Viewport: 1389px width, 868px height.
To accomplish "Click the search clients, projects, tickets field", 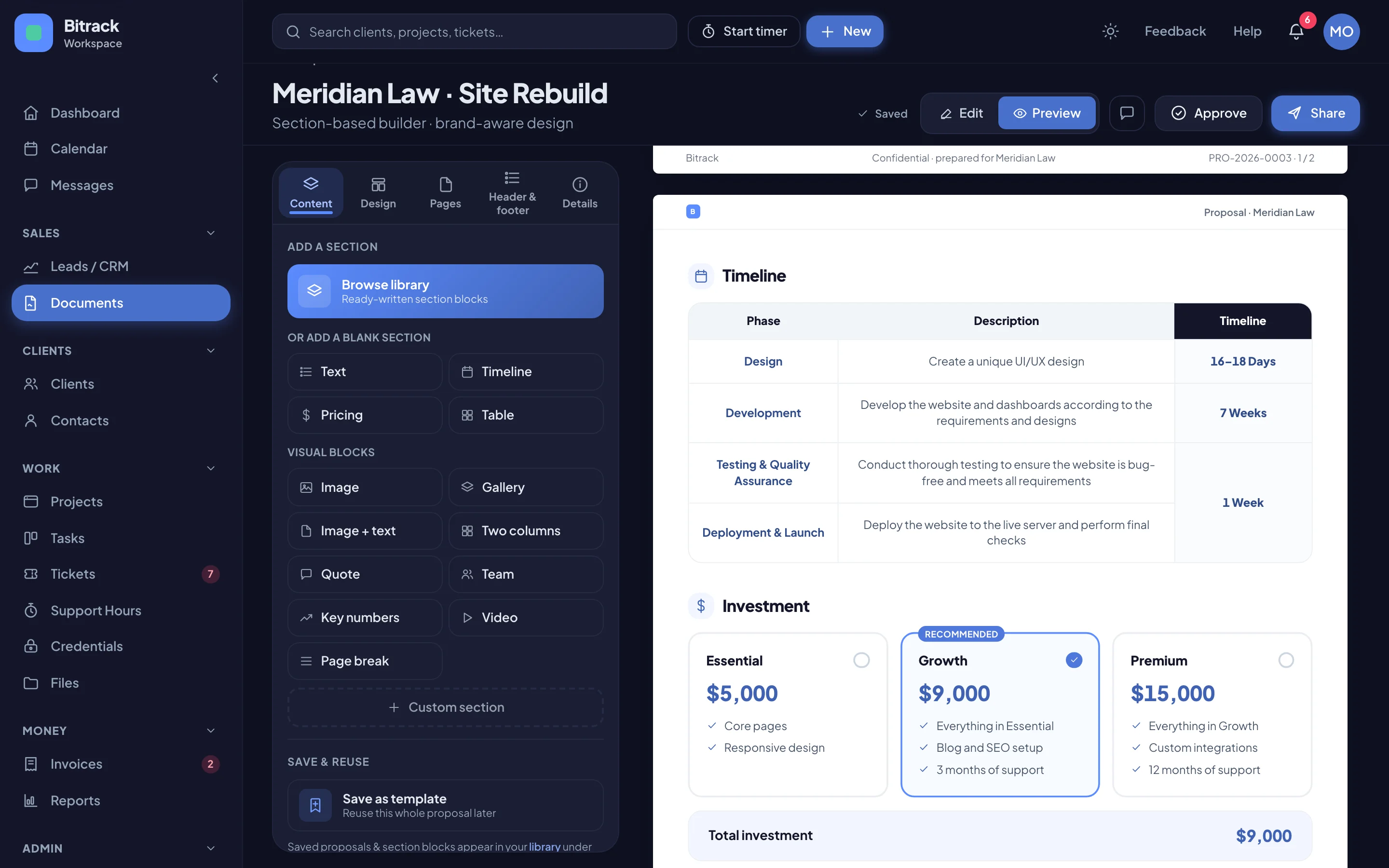I will tap(474, 31).
